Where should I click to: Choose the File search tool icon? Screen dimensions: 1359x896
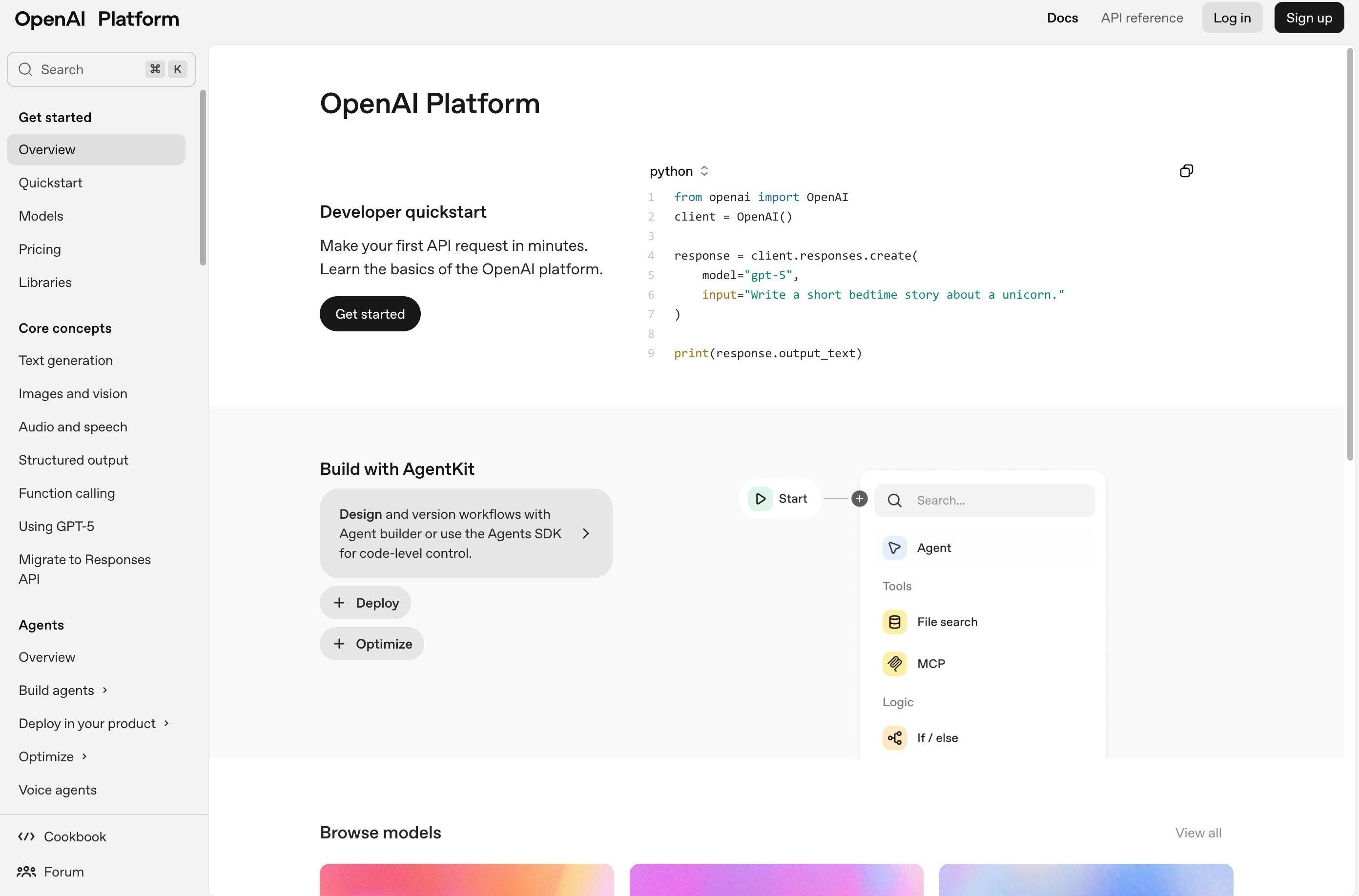click(894, 622)
